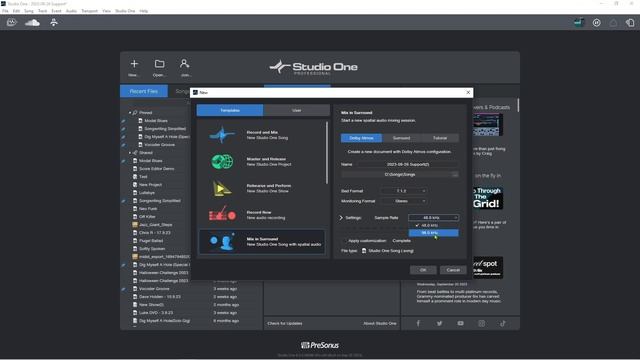Viewport: 640px width, 360px height.
Task: Click pin icon beside pinned Vocoder Groove
Action: (123, 145)
